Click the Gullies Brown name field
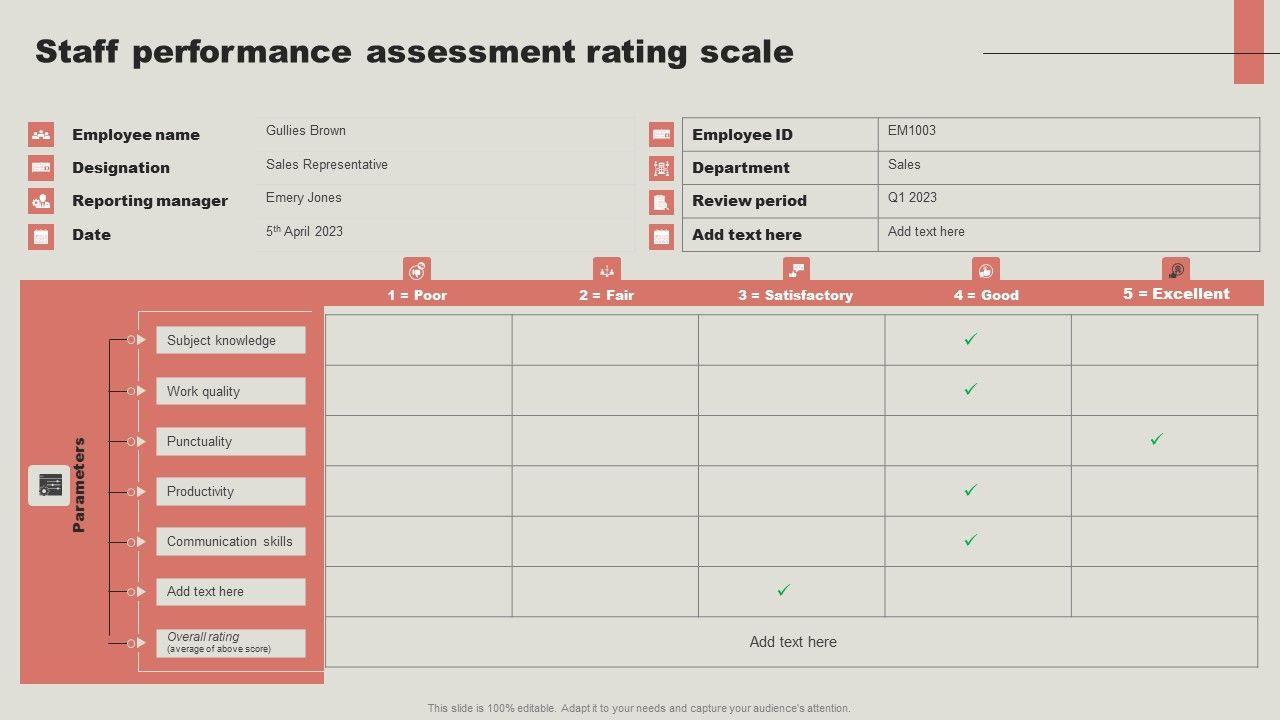Image resolution: width=1280 pixels, height=720 pixels. [446, 134]
